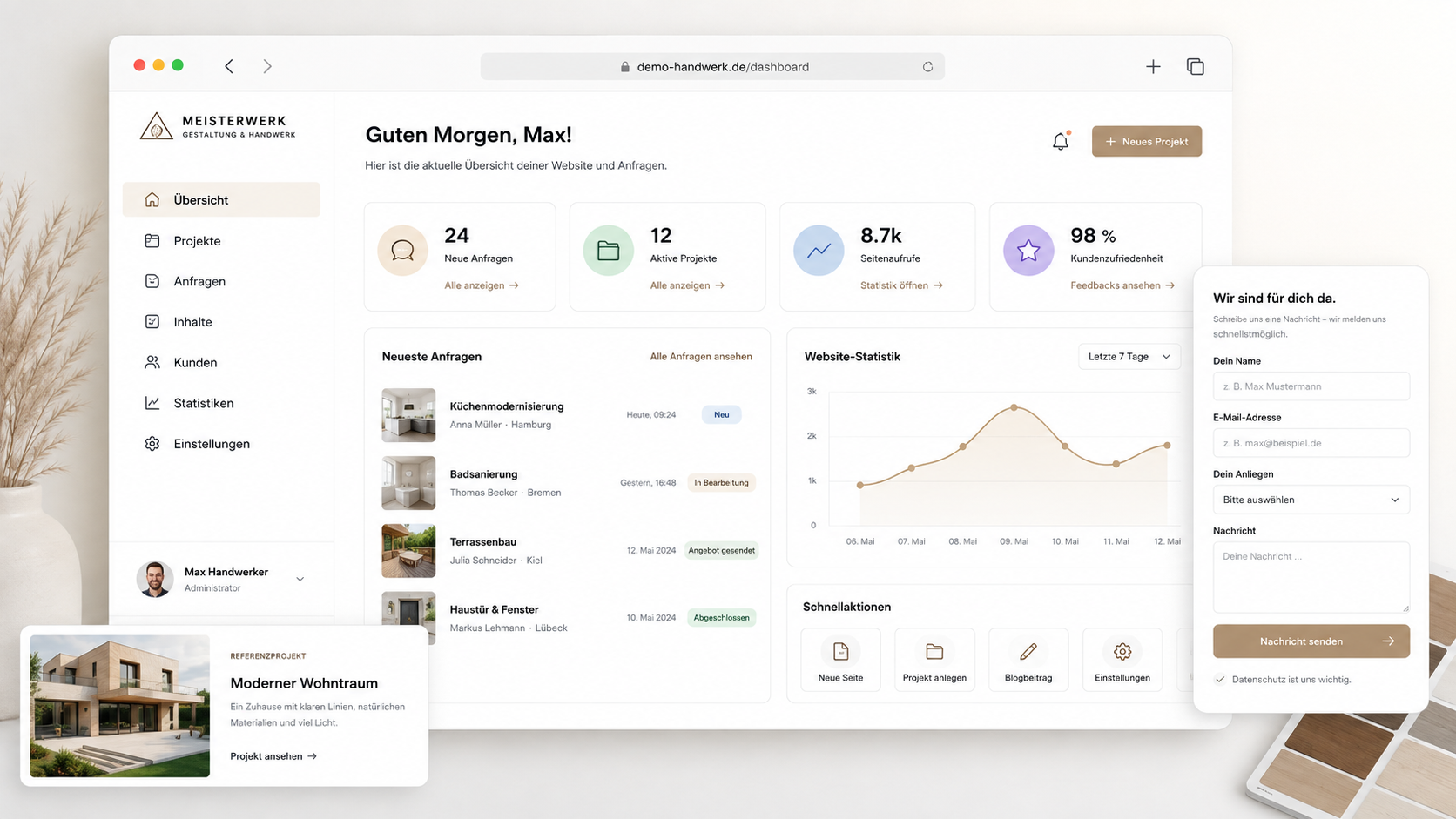Open the Küchenmodernisierung request thumbnail
This screenshot has height=819, width=1456.
click(408, 415)
